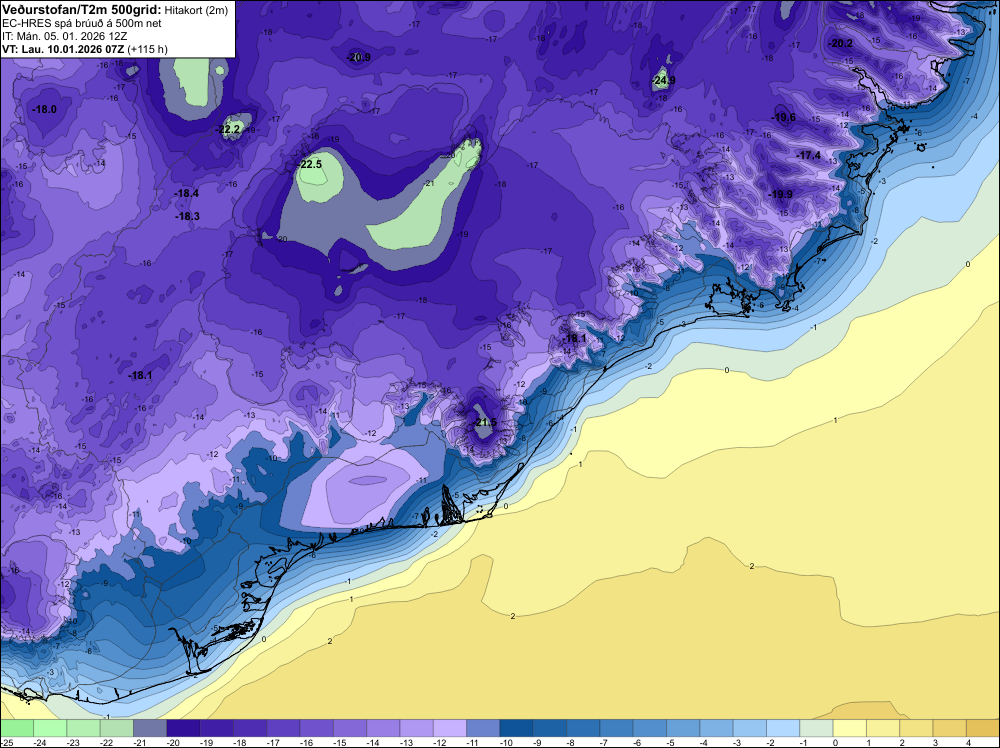Select the -21.5 temperature label

tap(485, 423)
